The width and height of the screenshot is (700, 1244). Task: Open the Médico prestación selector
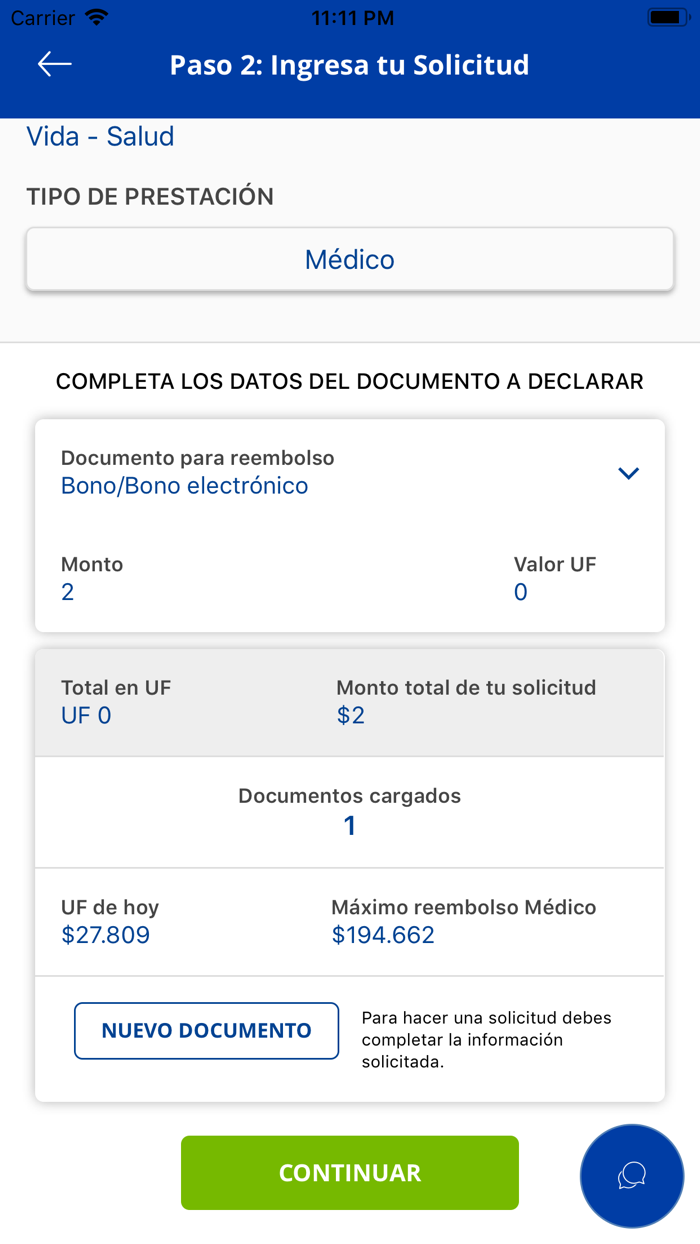(x=350, y=258)
